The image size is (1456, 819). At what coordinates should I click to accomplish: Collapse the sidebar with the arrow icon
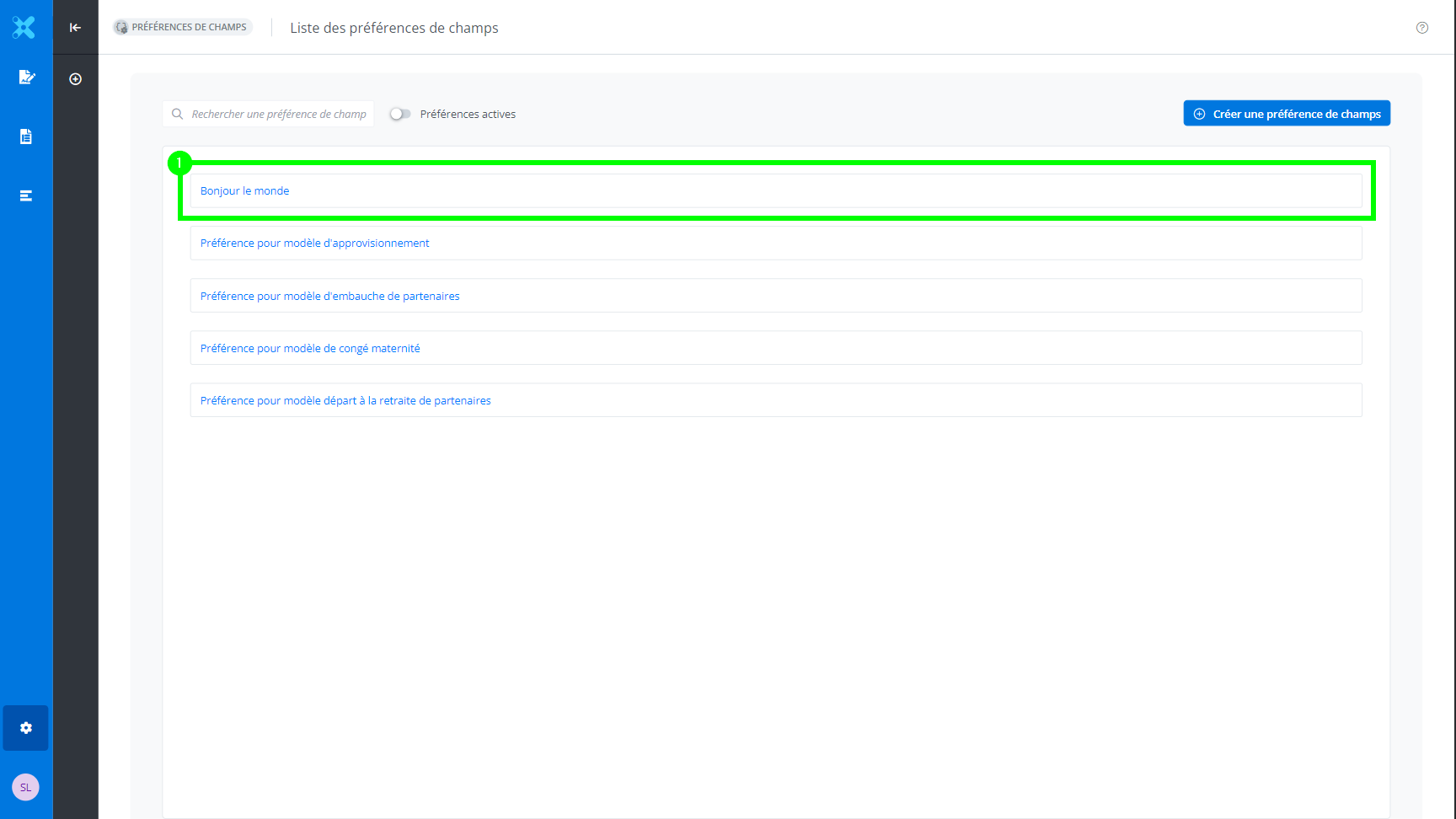(75, 27)
